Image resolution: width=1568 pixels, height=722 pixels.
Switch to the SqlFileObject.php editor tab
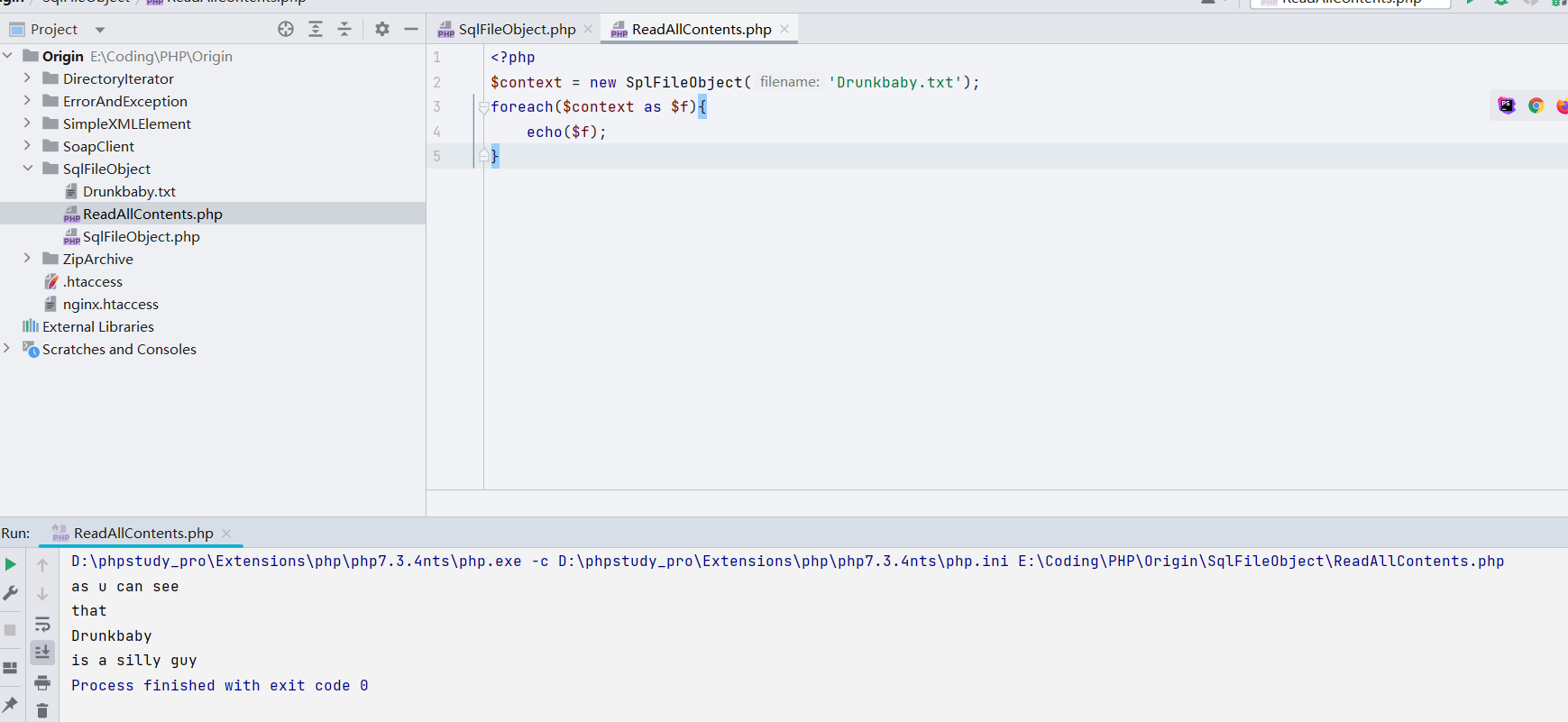(516, 29)
